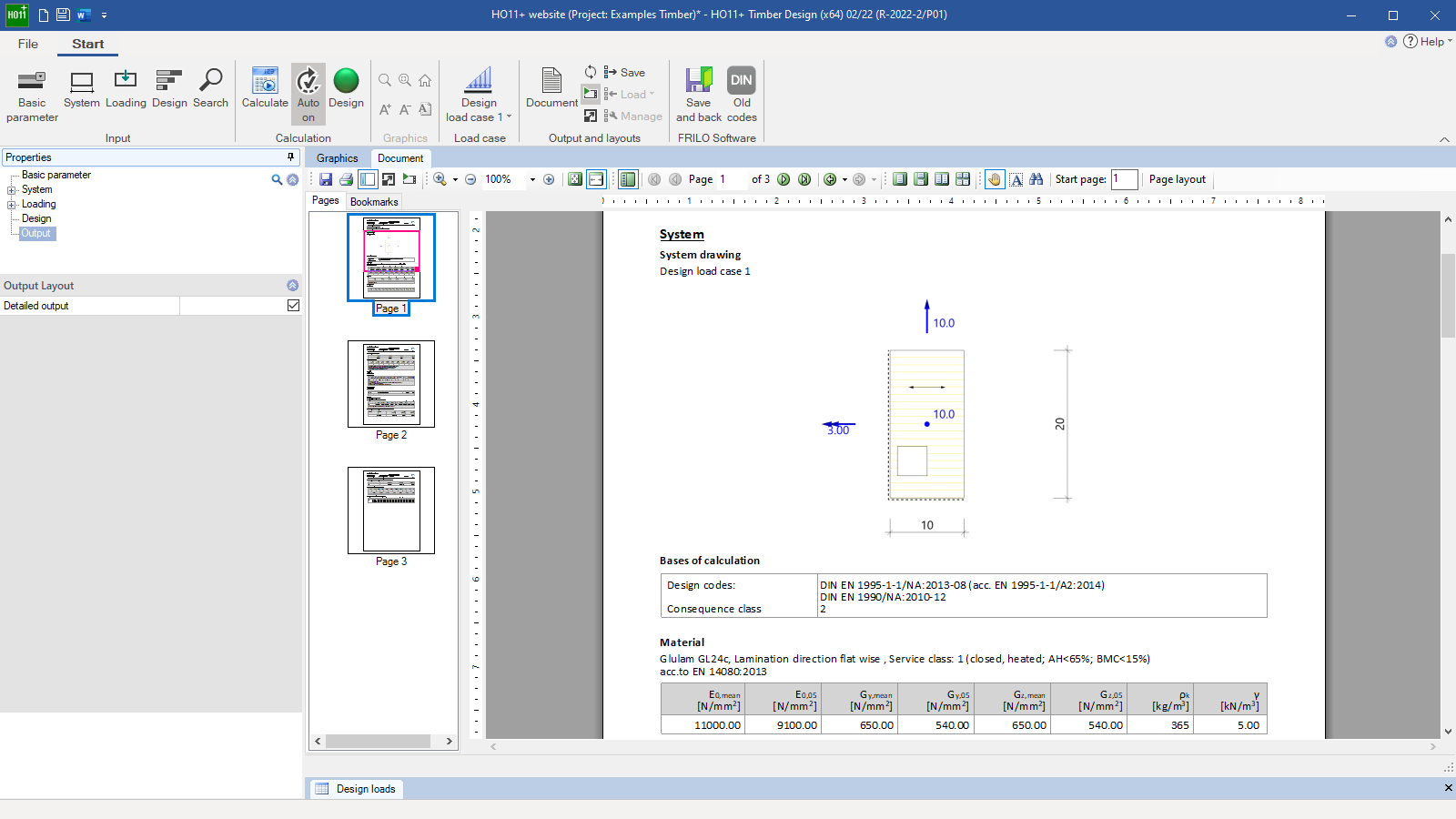Click the Page layout button

pyautogui.click(x=1177, y=179)
